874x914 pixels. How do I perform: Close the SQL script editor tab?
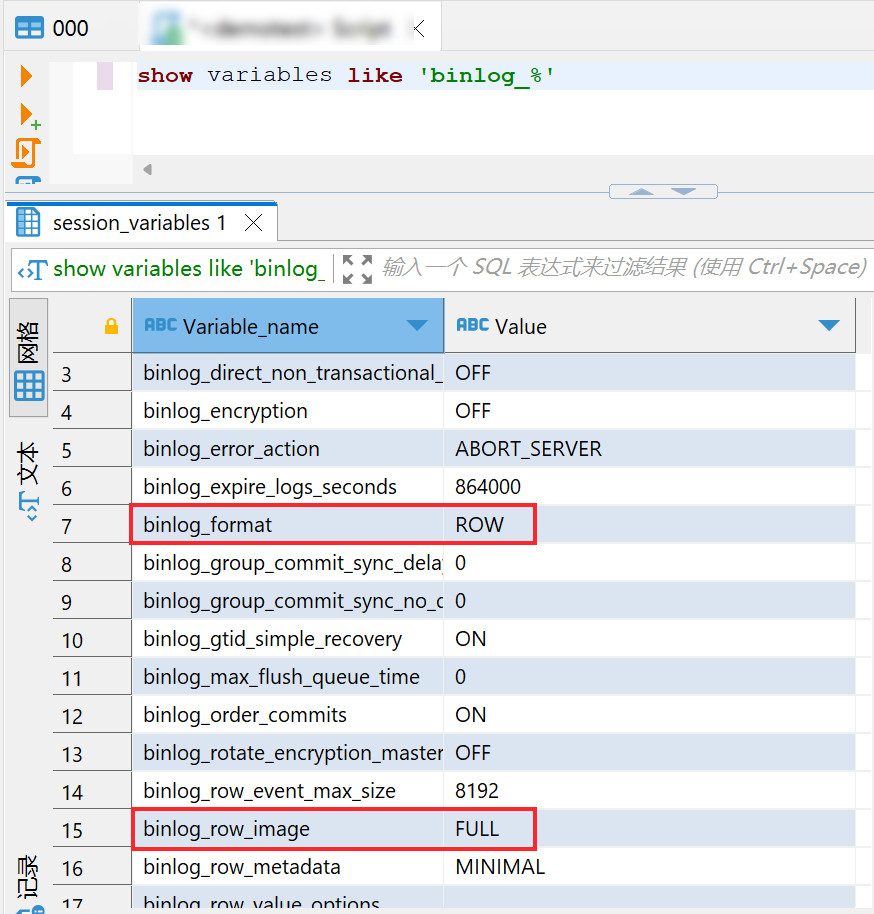(x=418, y=29)
